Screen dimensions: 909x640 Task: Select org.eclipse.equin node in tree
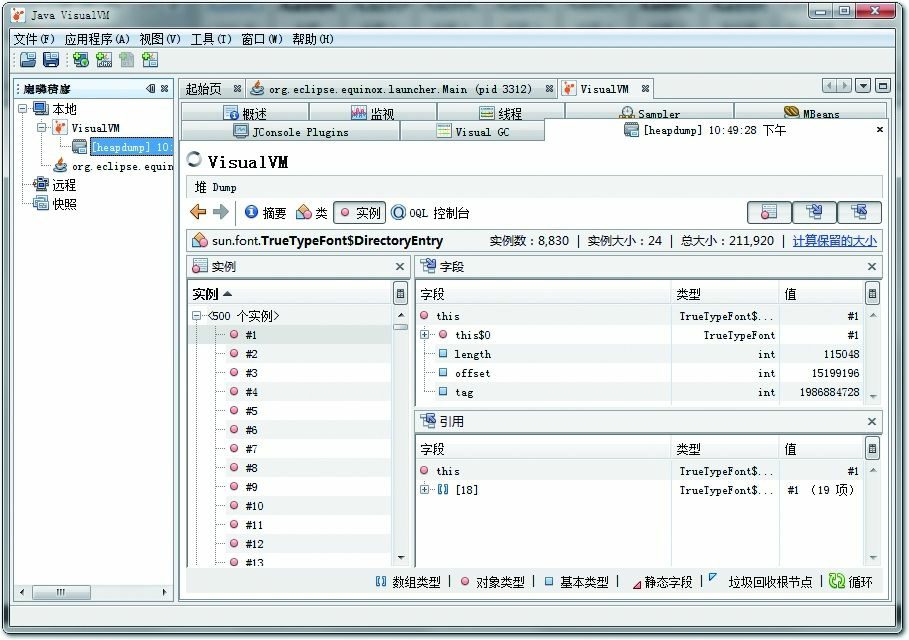(x=113, y=166)
